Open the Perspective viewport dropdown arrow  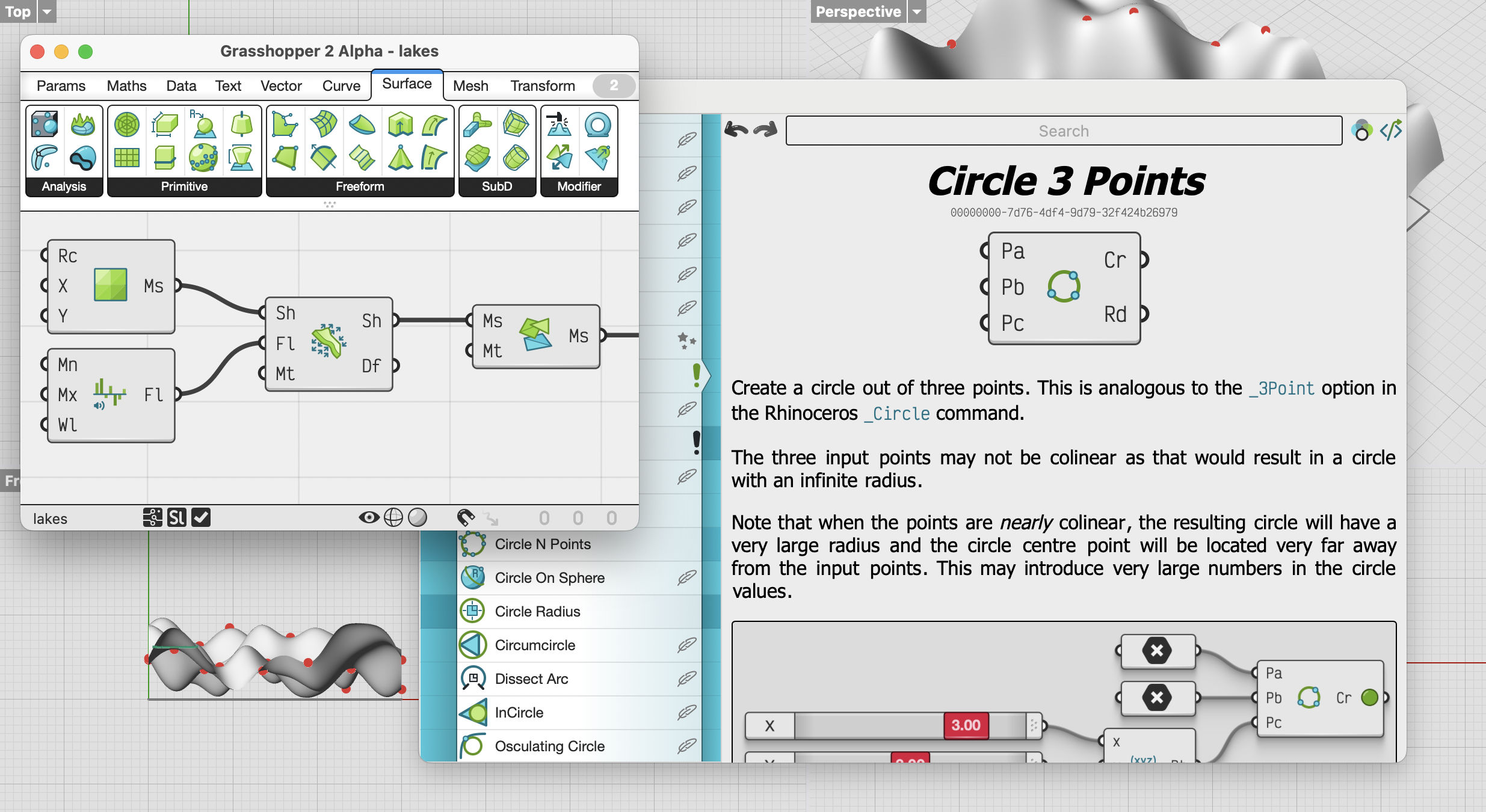pyautogui.click(x=916, y=11)
